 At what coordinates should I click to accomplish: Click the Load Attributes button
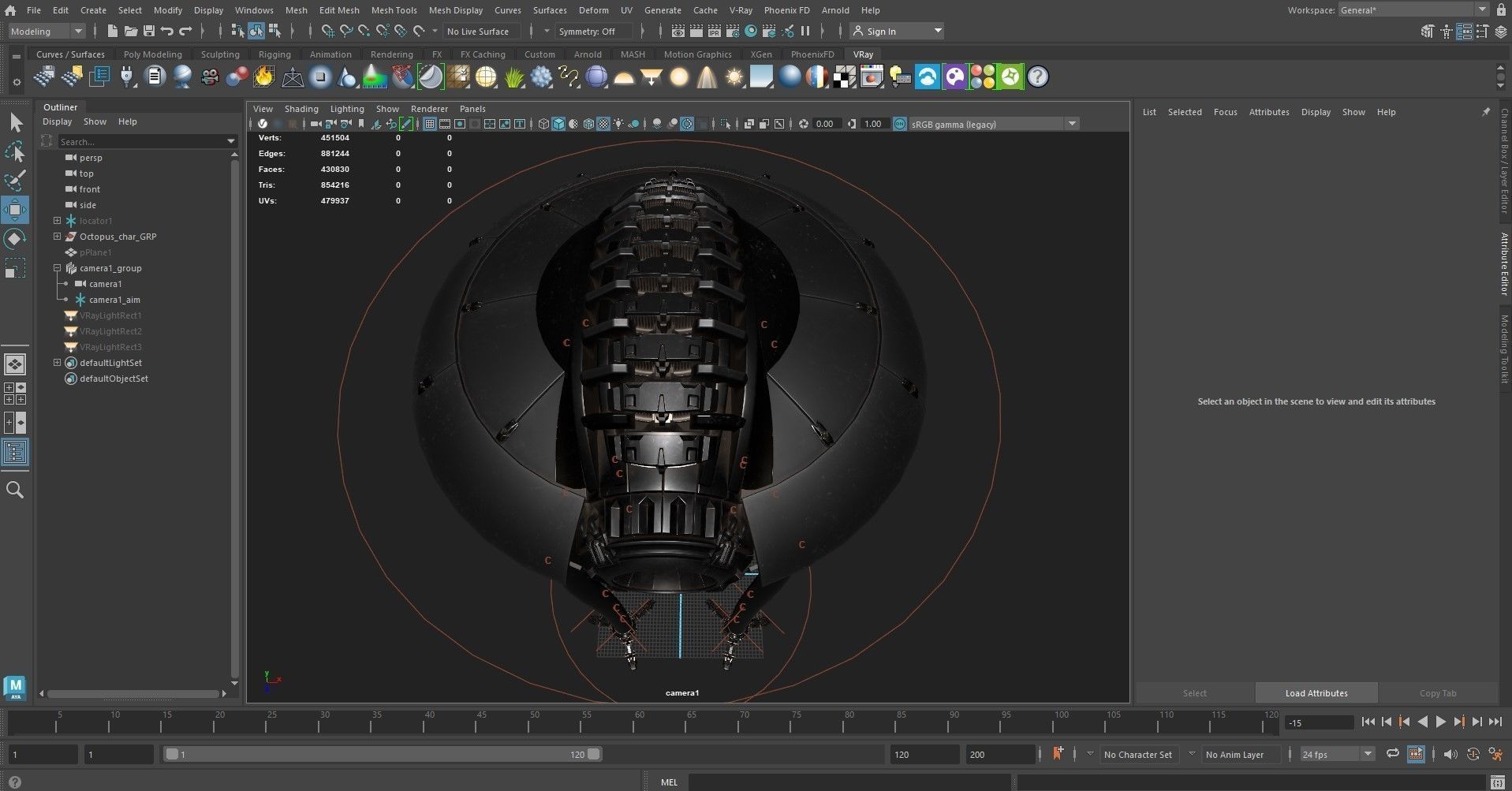tap(1316, 693)
